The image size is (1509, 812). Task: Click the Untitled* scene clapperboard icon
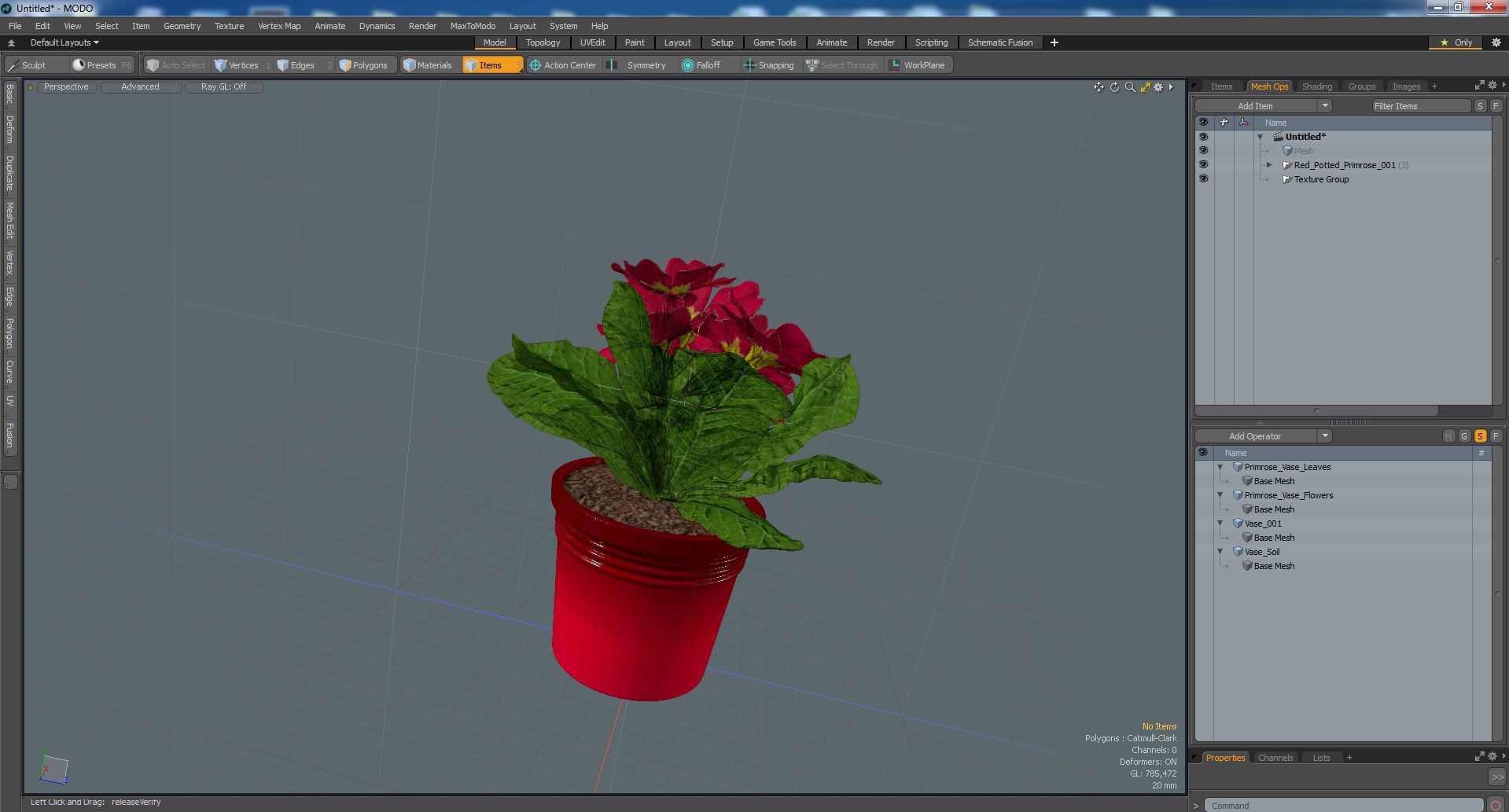click(1278, 137)
